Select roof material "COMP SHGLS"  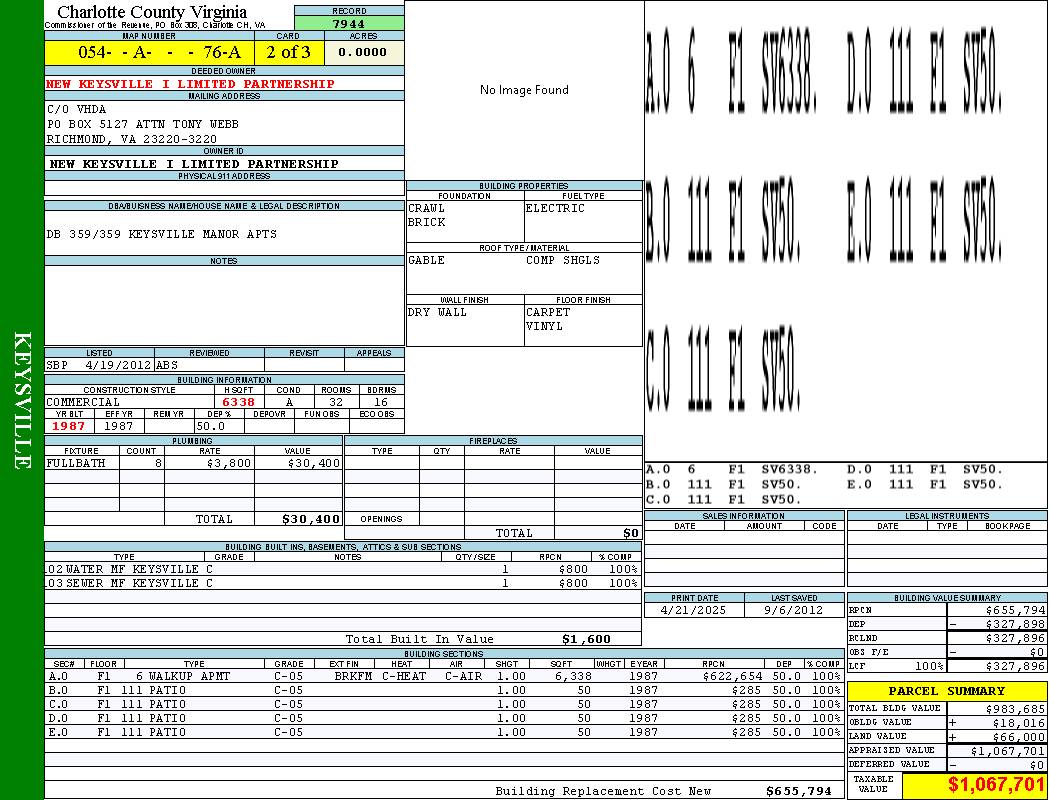[563, 260]
